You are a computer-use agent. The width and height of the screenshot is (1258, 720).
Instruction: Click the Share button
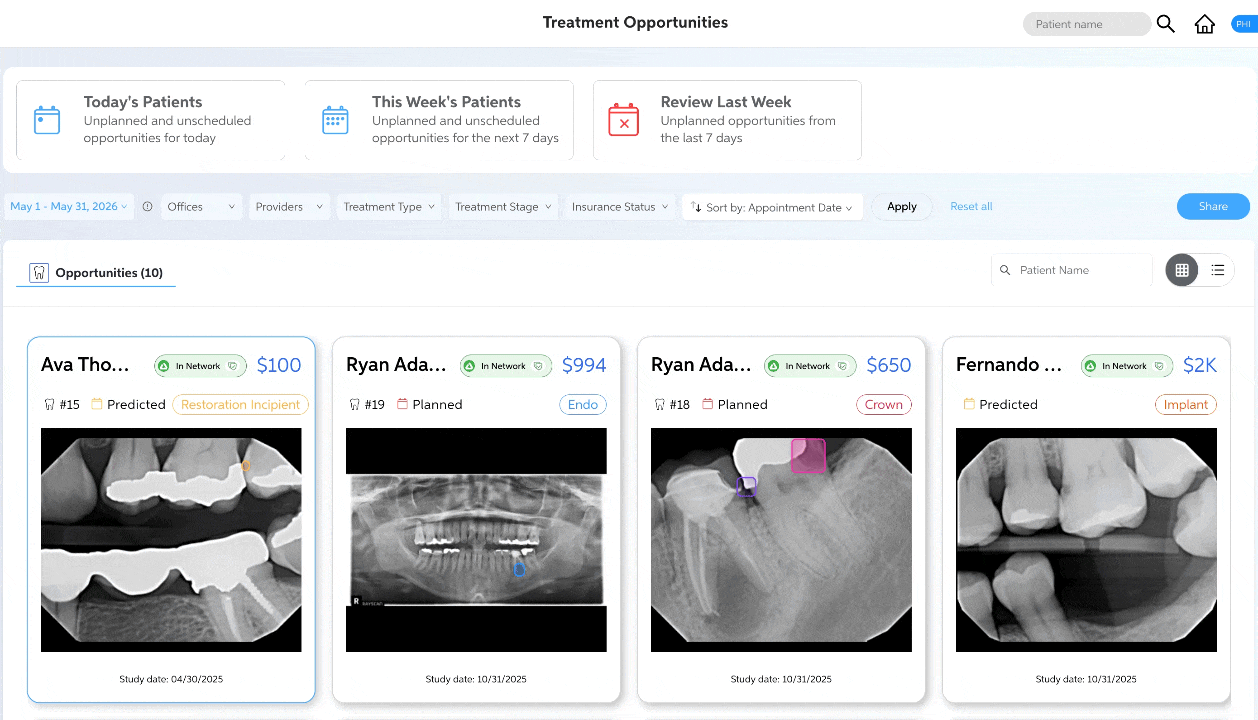(x=1213, y=207)
